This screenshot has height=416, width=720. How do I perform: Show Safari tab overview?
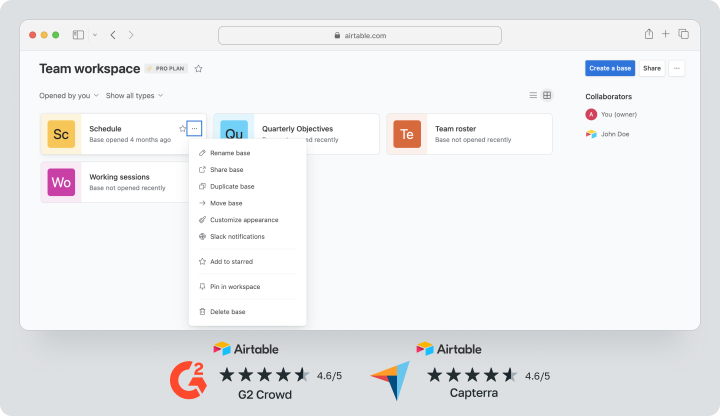point(684,34)
